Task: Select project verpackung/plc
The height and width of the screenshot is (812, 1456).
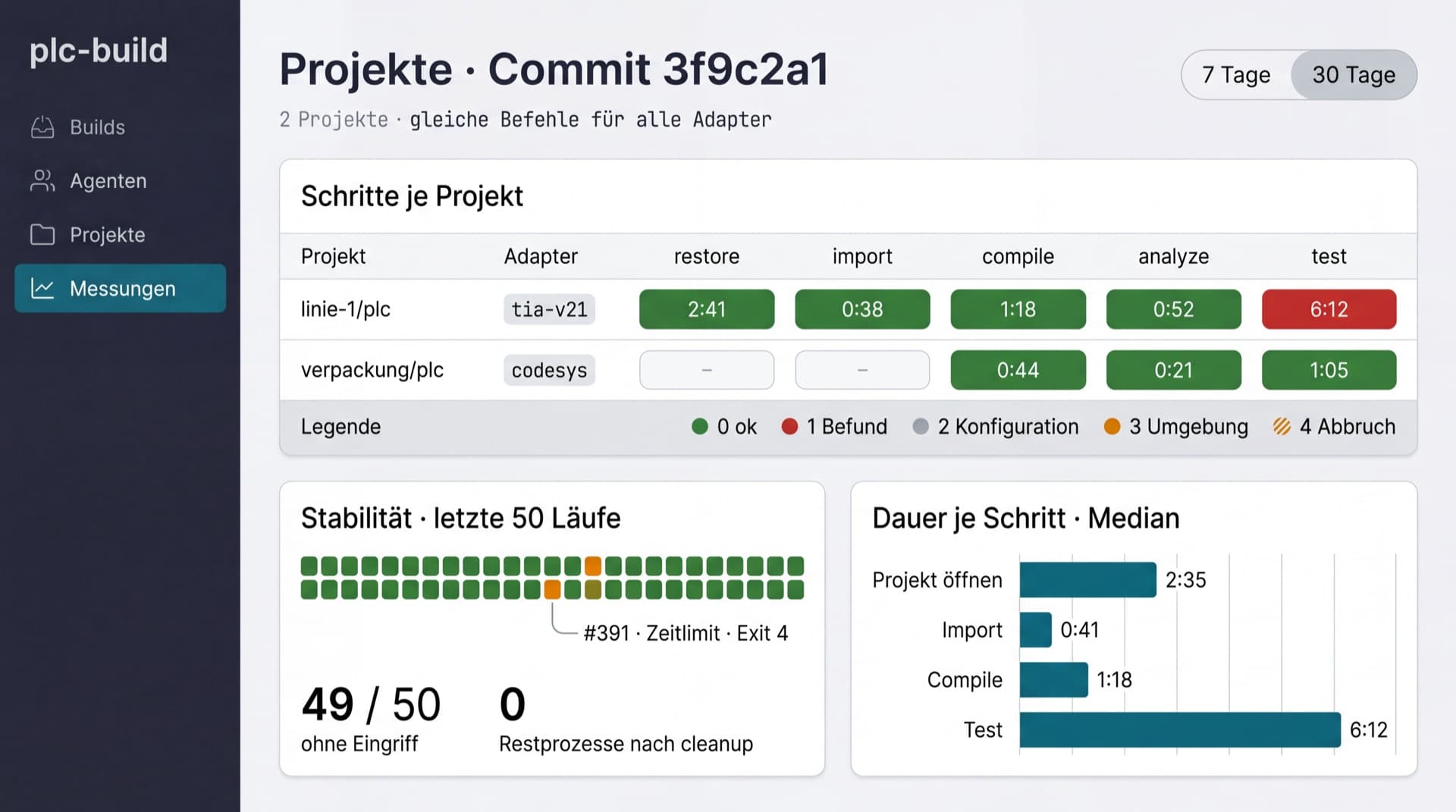Action: point(372,370)
